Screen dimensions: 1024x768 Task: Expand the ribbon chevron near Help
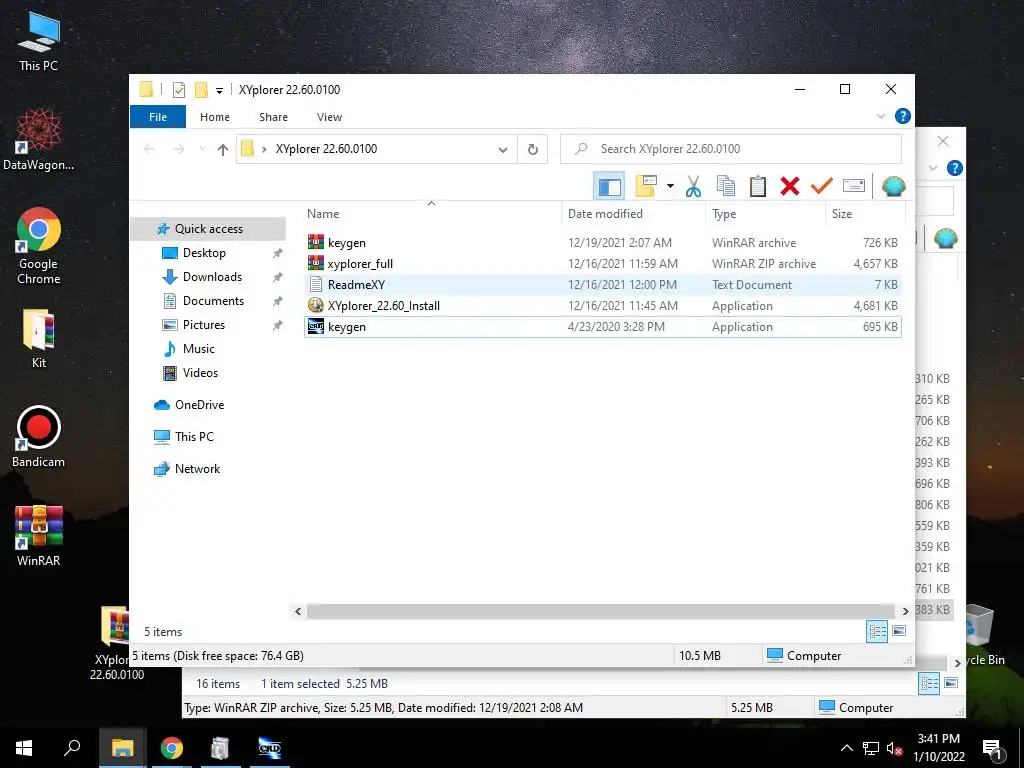click(x=880, y=116)
